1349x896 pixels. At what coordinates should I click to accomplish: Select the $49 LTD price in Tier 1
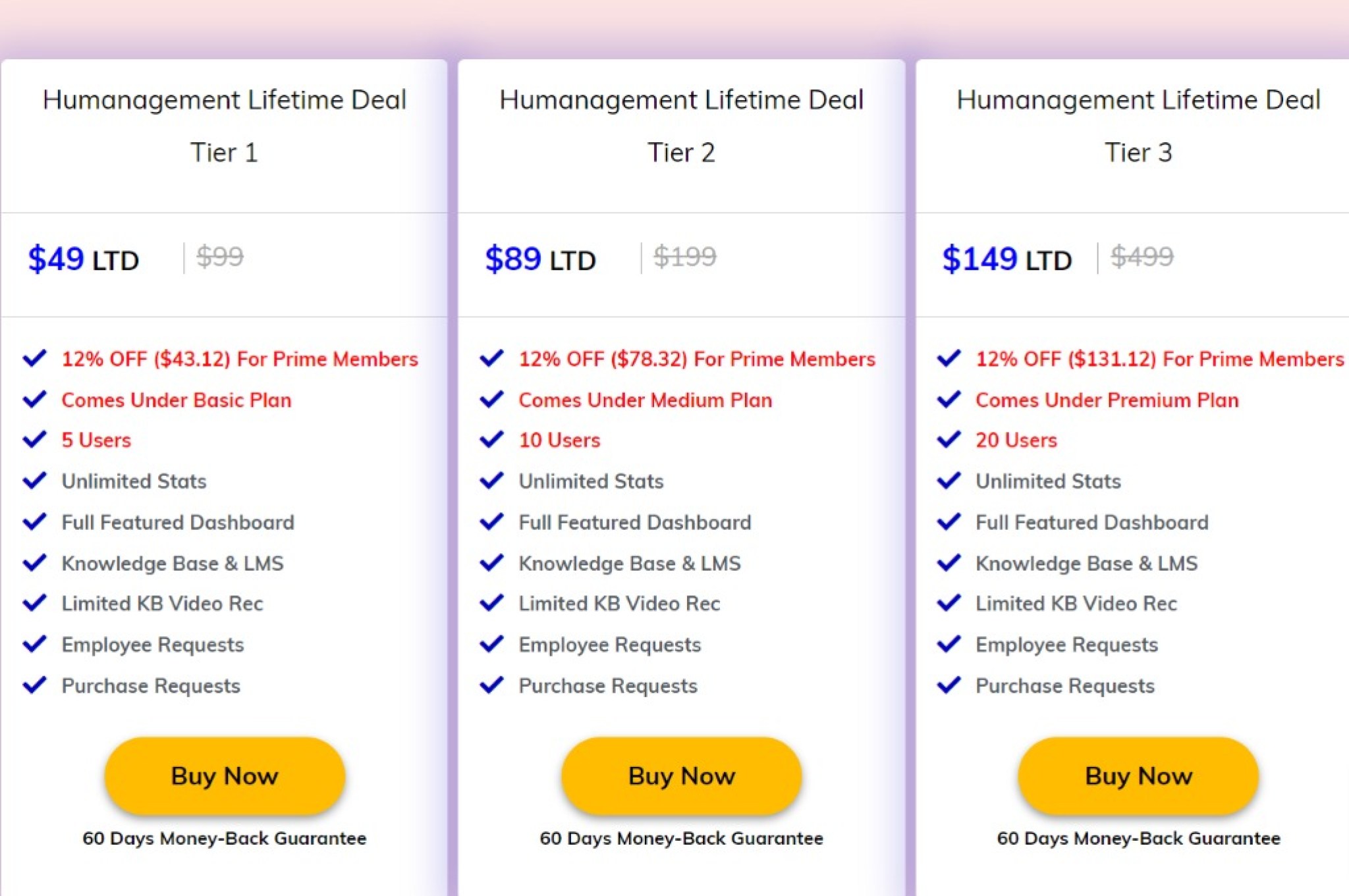point(84,259)
